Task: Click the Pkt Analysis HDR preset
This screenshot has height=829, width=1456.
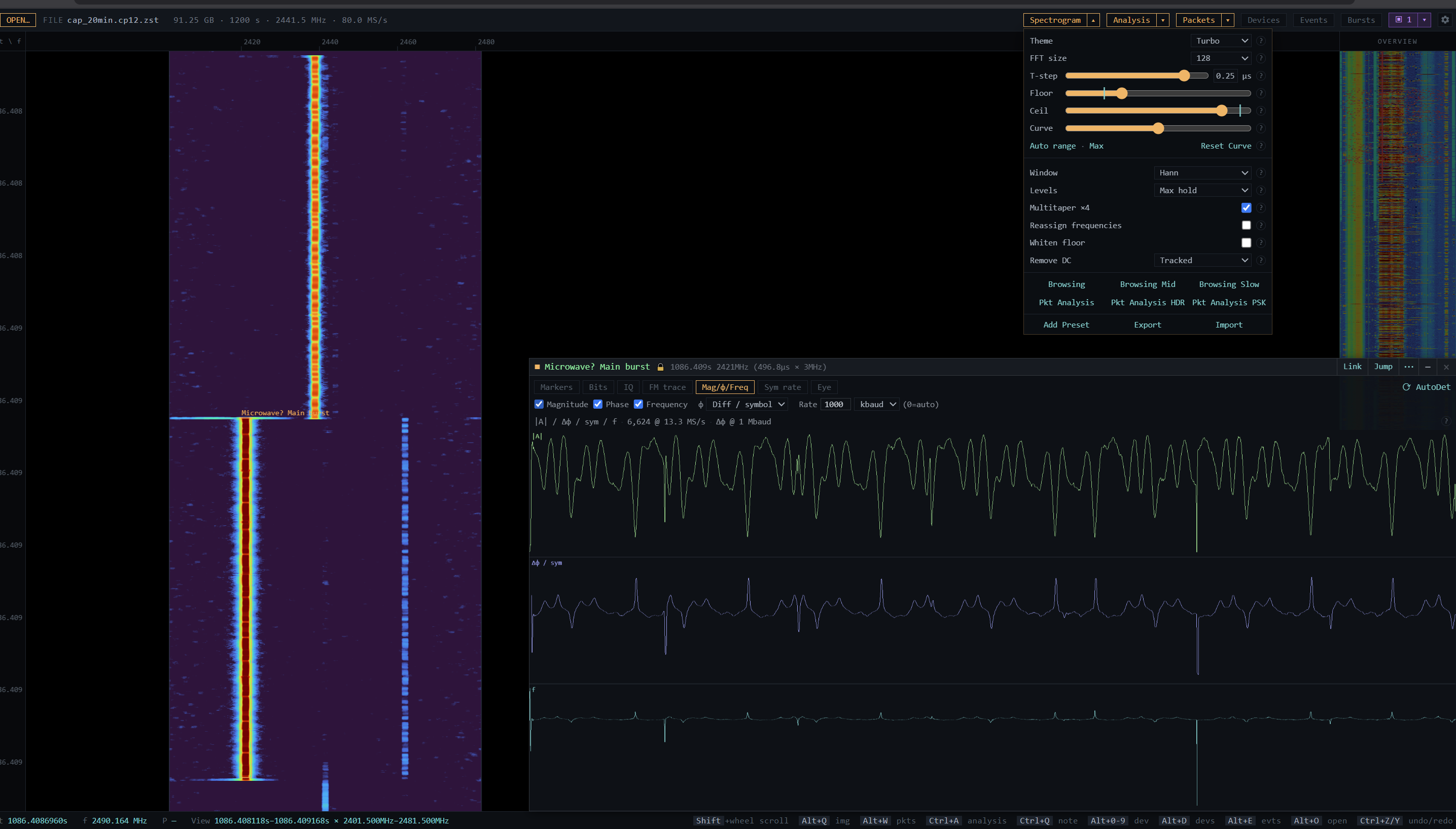Action: [1147, 302]
